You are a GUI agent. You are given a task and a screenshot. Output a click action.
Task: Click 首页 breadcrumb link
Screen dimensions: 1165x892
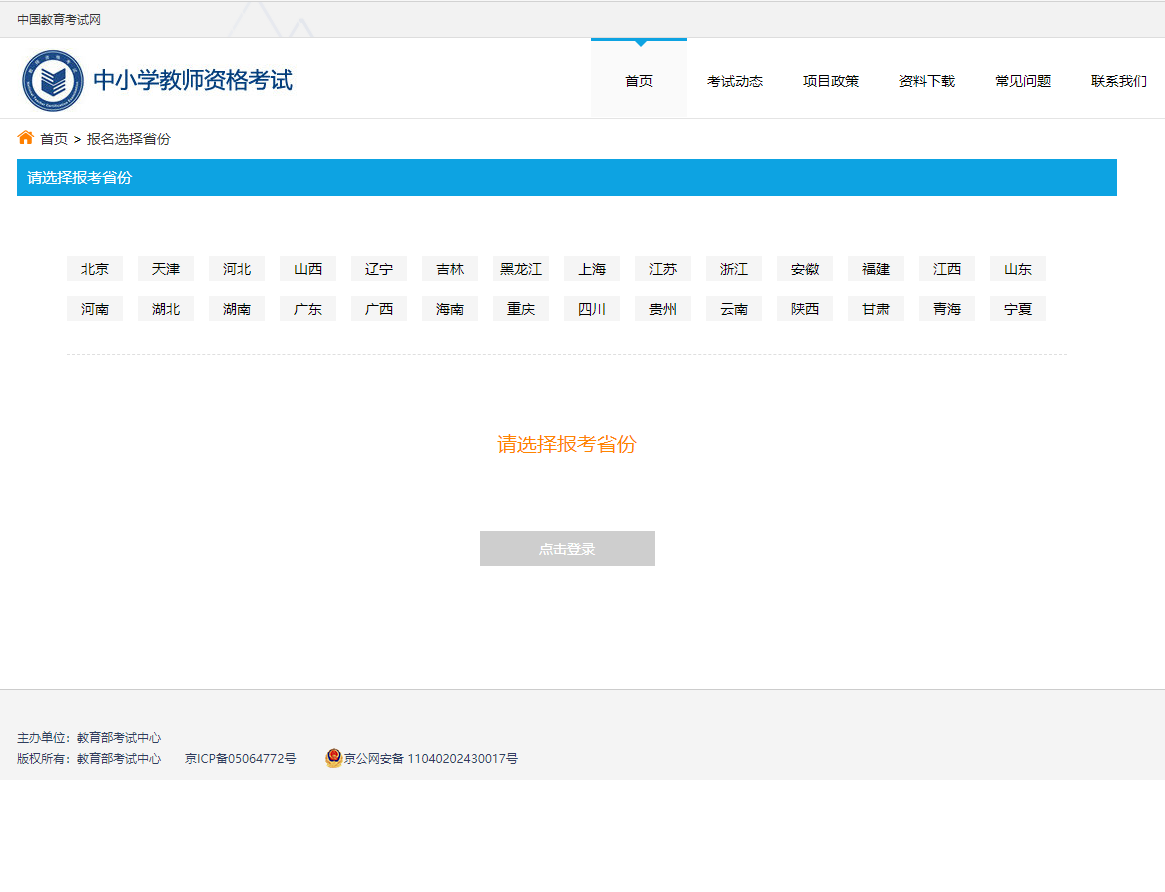pos(54,139)
